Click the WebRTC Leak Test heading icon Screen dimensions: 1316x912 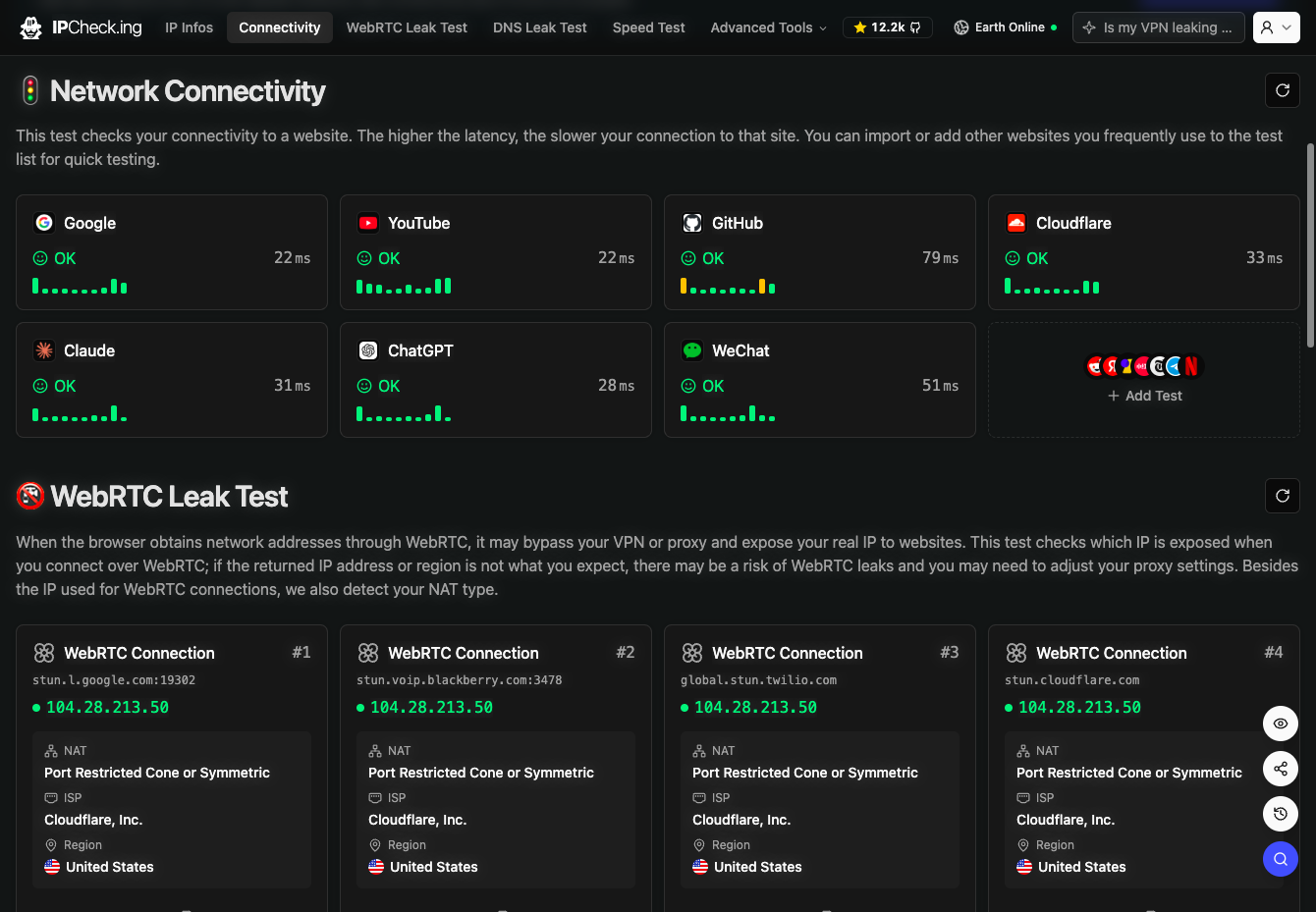30,496
